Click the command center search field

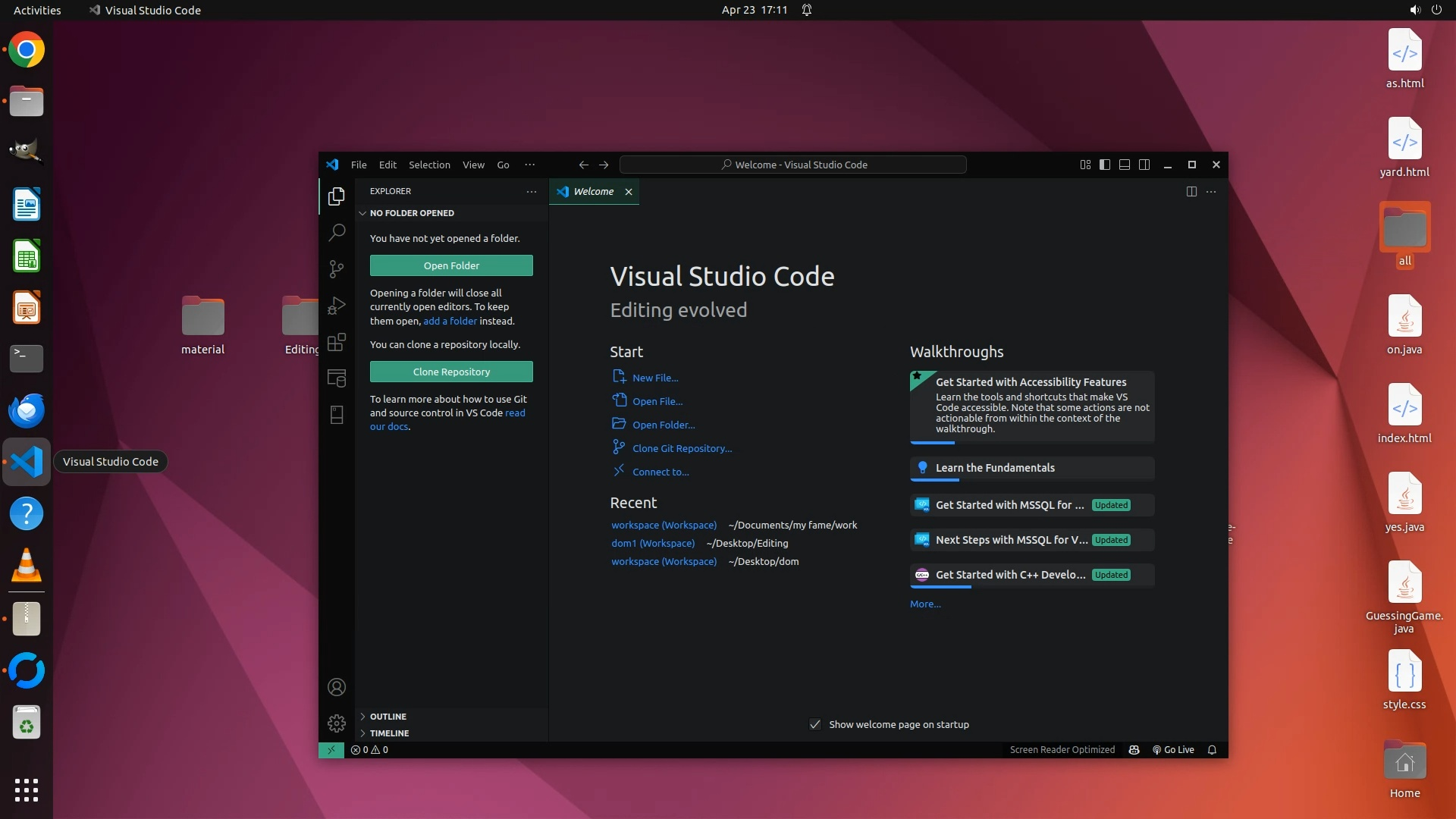pyautogui.click(x=793, y=165)
